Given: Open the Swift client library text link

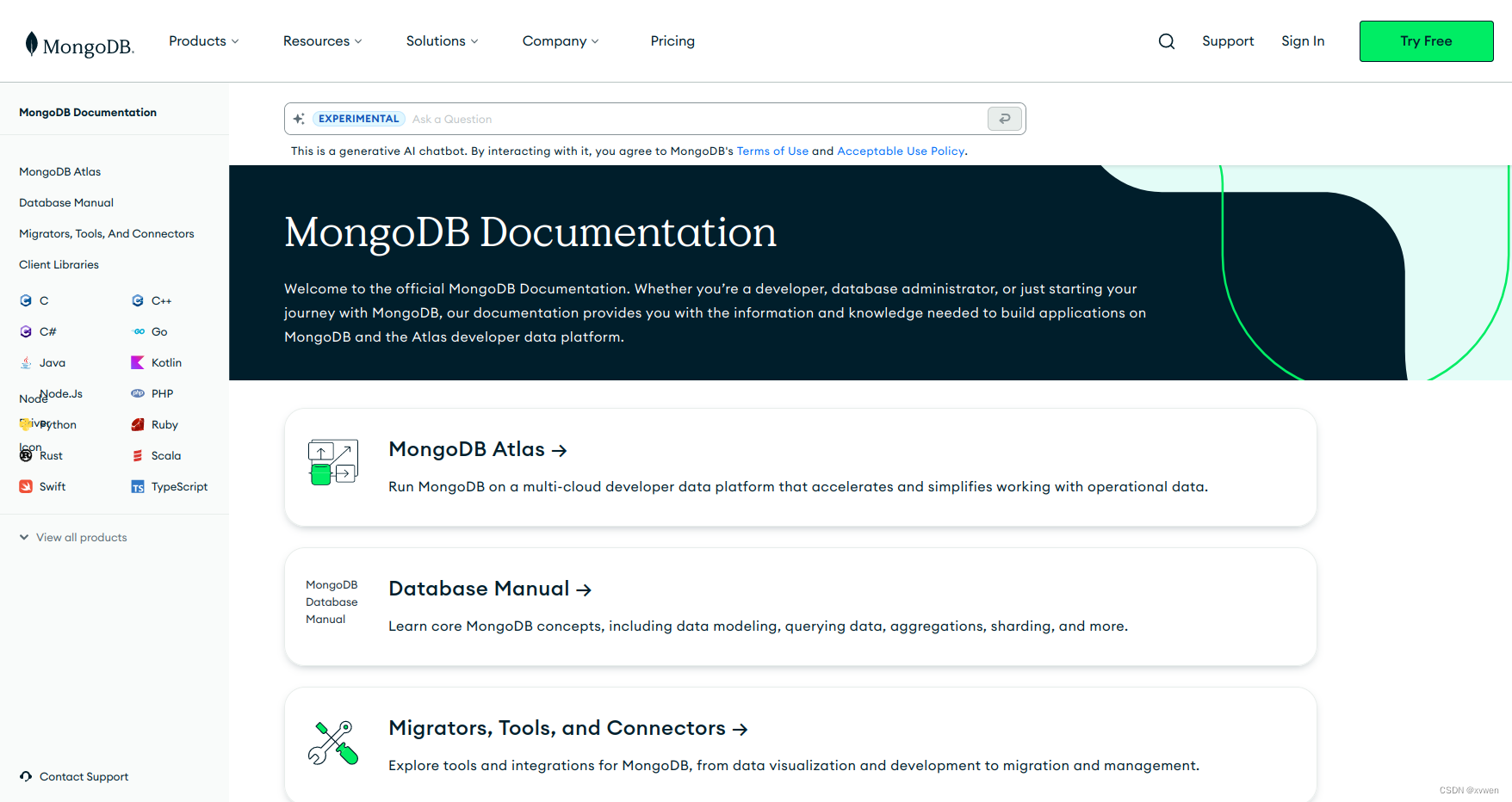Looking at the screenshot, I should click(53, 486).
